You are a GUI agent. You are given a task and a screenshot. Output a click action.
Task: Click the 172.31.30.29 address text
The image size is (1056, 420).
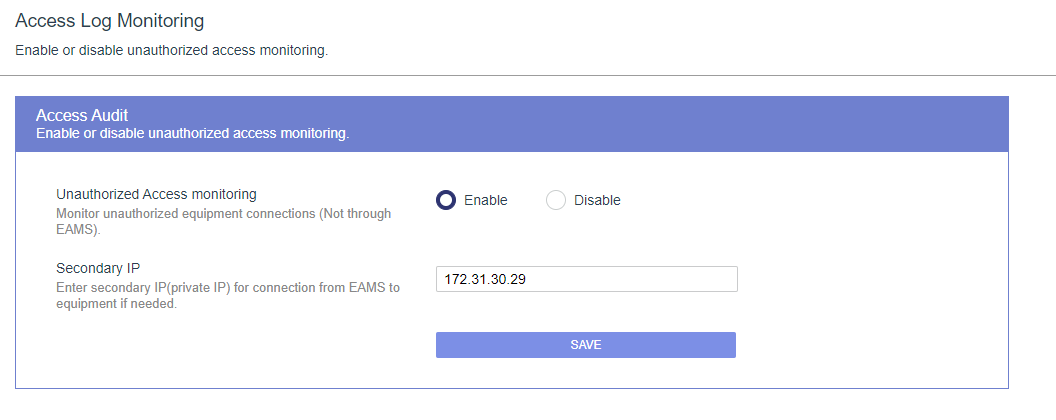485,279
